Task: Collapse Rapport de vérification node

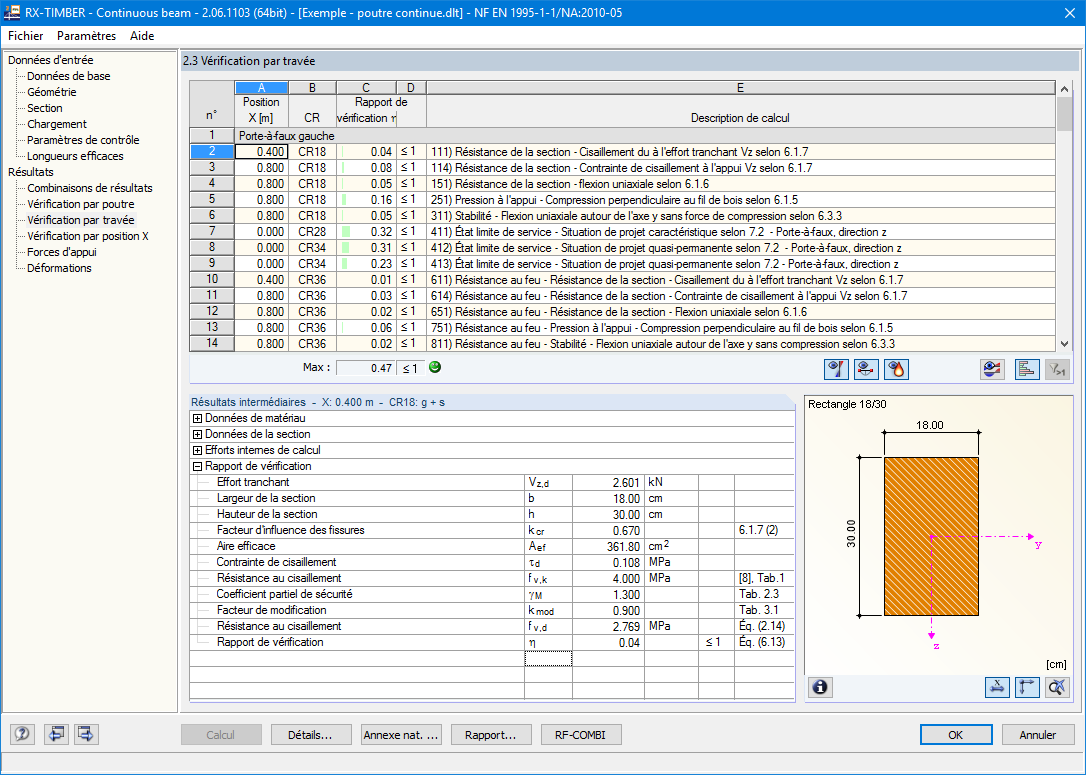Action: click(197, 466)
